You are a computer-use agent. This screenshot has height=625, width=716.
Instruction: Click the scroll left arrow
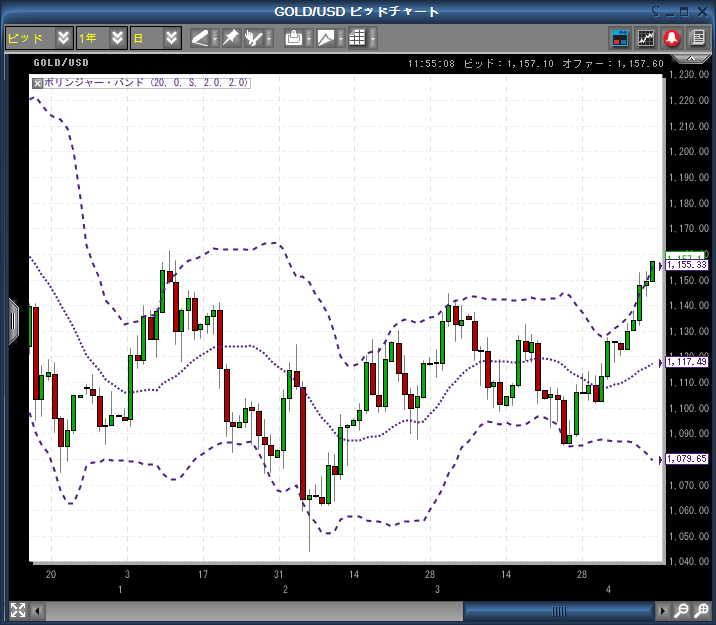tap(39, 610)
